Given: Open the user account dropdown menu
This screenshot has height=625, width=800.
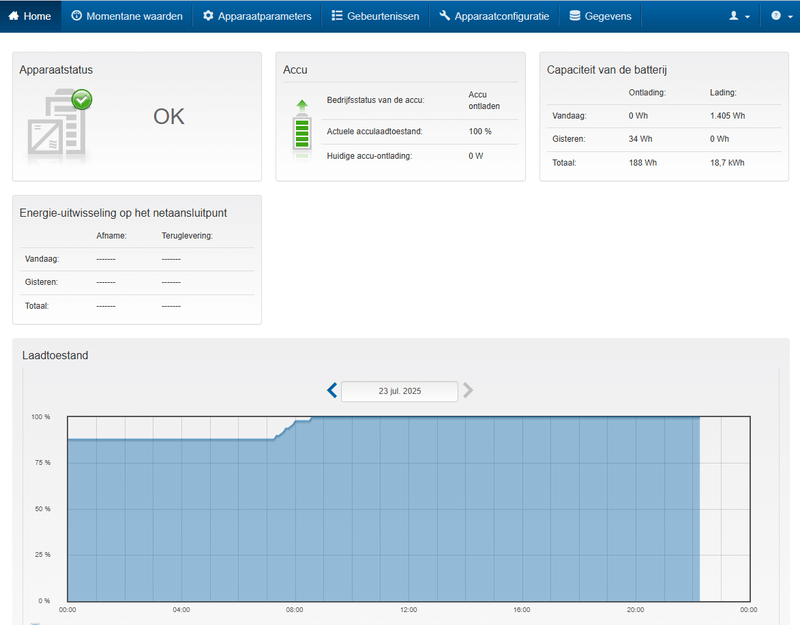Looking at the screenshot, I should [739, 16].
